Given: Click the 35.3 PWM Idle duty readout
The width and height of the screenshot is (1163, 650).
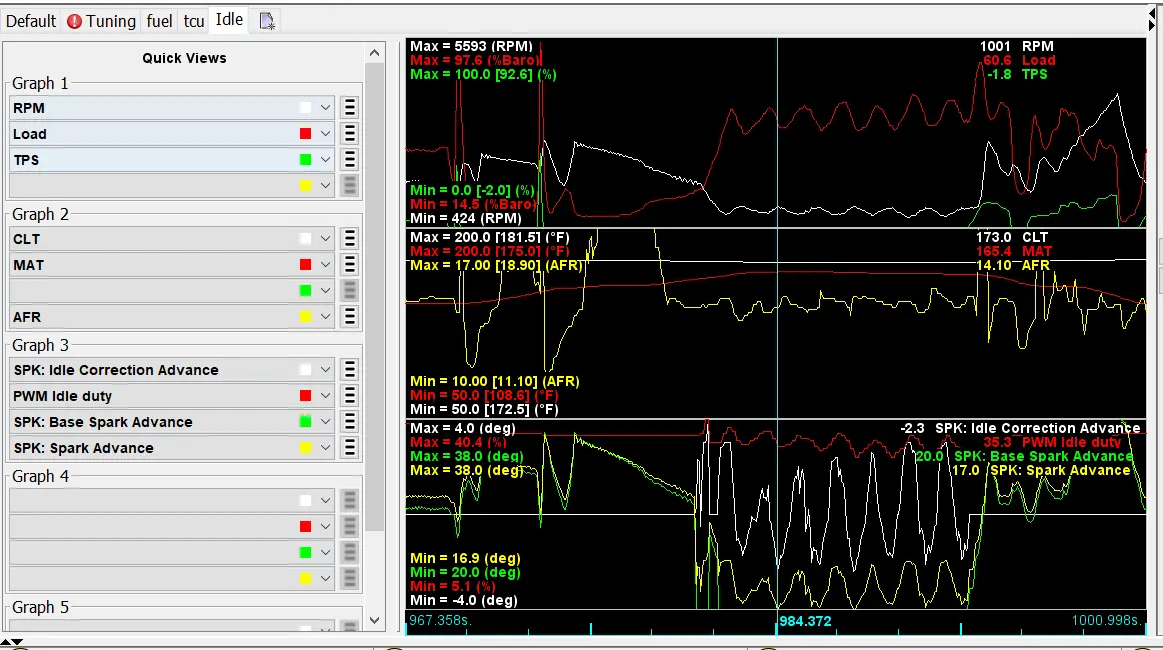Looking at the screenshot, I should (1051, 442).
